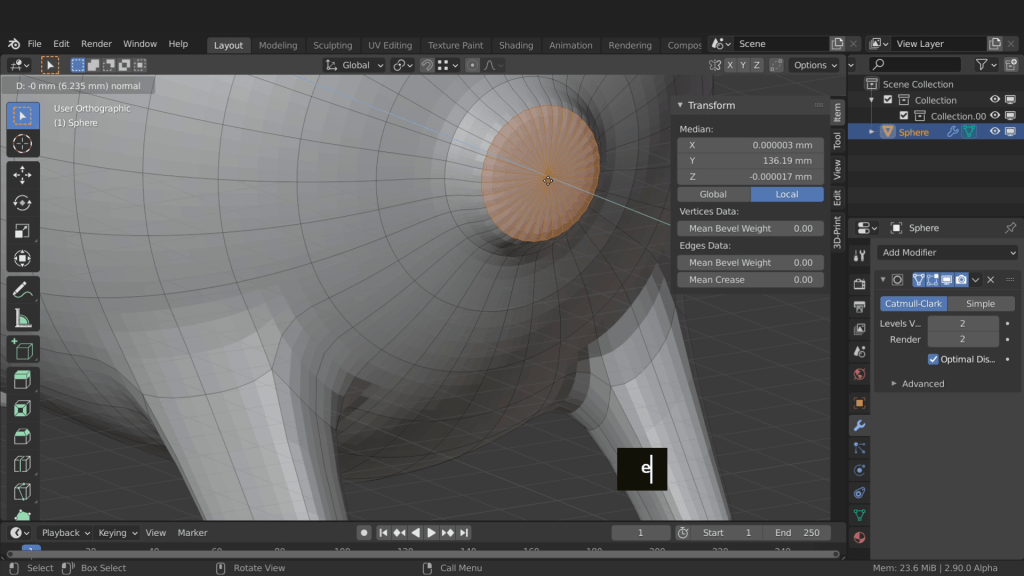
Task: Open the Modifier properties wrench tab
Action: [859, 425]
